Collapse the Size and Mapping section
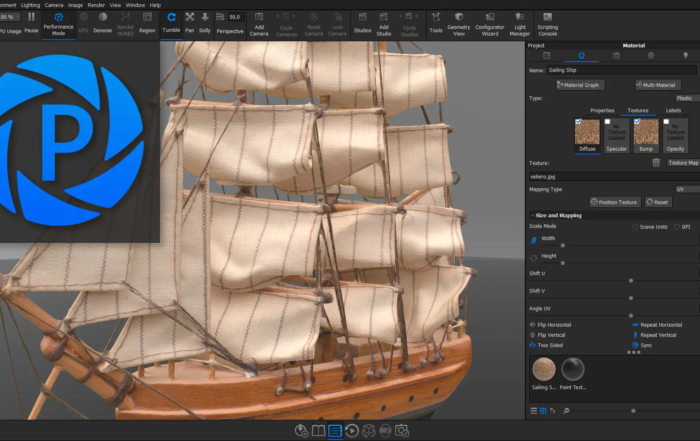The image size is (700, 441). point(558,216)
